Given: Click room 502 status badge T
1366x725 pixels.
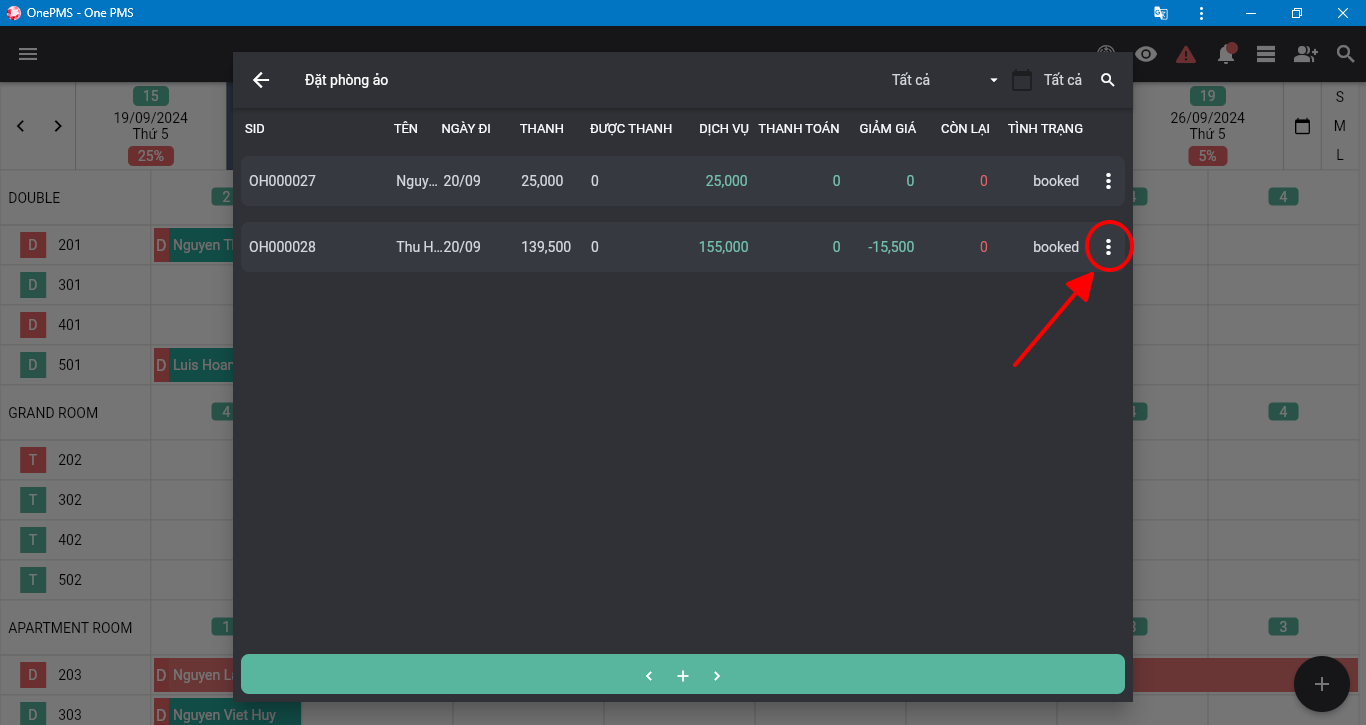Looking at the screenshot, I should pyautogui.click(x=33, y=580).
